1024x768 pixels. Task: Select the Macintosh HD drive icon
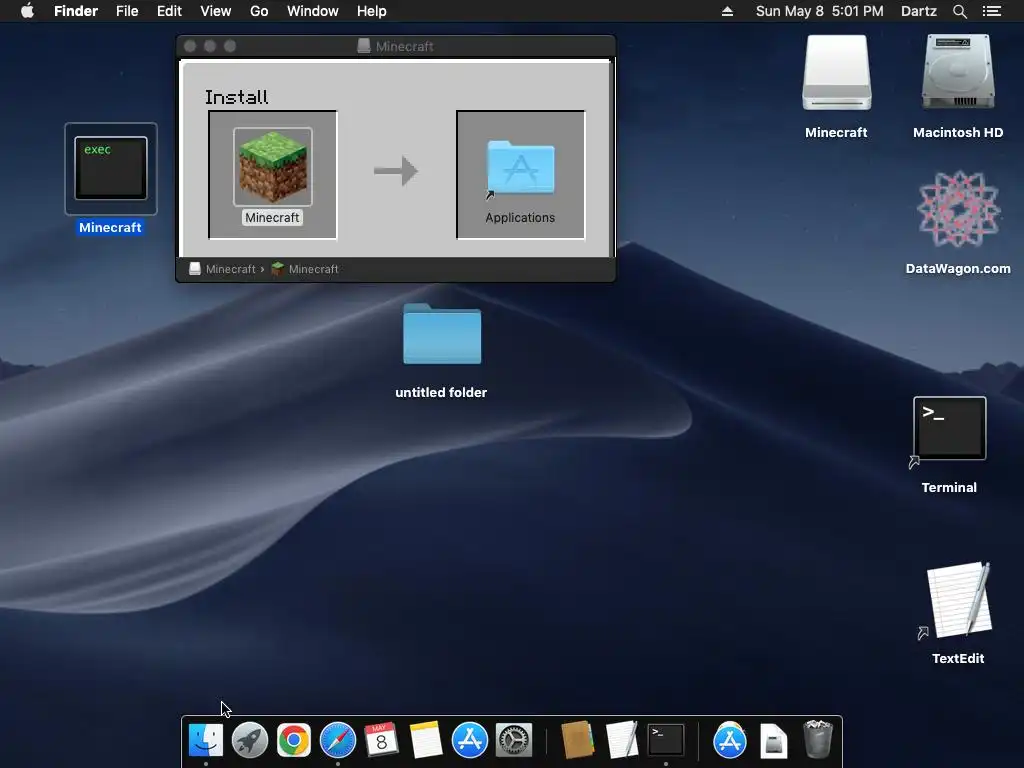click(958, 72)
